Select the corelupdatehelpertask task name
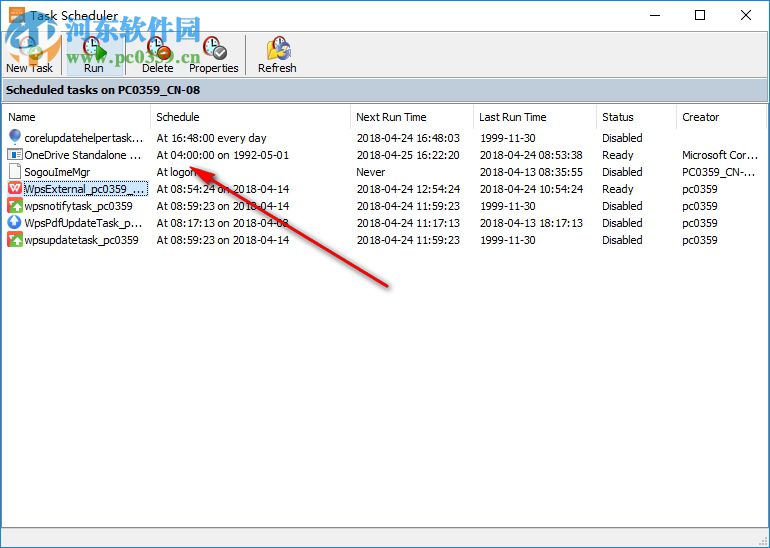Image resolution: width=770 pixels, height=548 pixels. 84,138
